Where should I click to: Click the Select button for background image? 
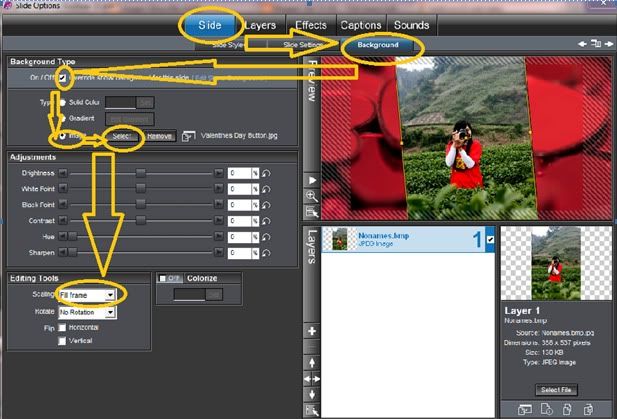tap(120, 136)
